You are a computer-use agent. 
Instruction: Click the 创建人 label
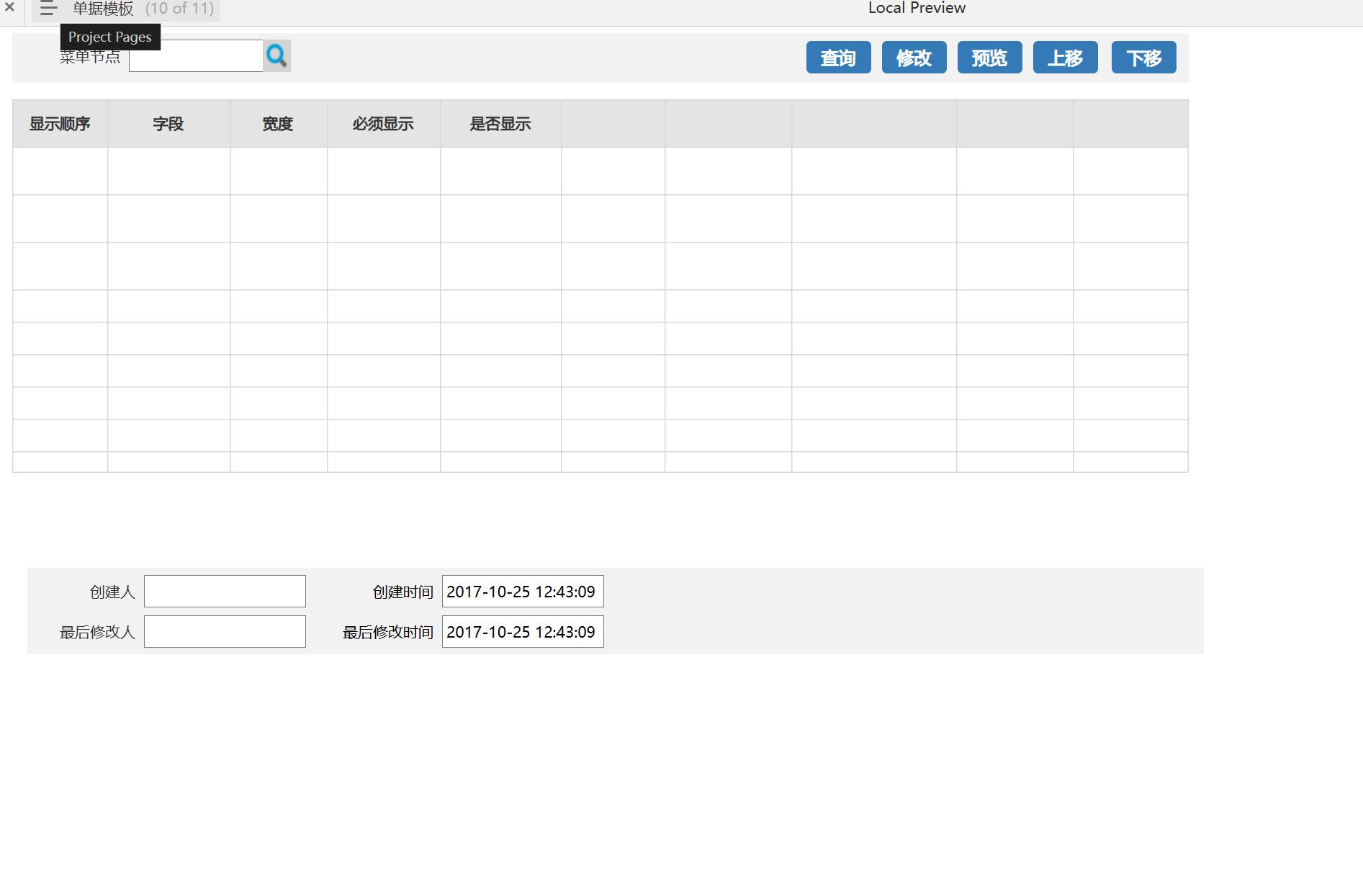pyautogui.click(x=112, y=592)
